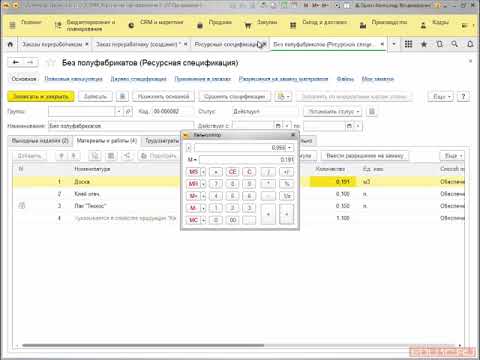Open the Установить статус dropdown
The width and height of the screenshot is (480, 360).
[x=332, y=111]
